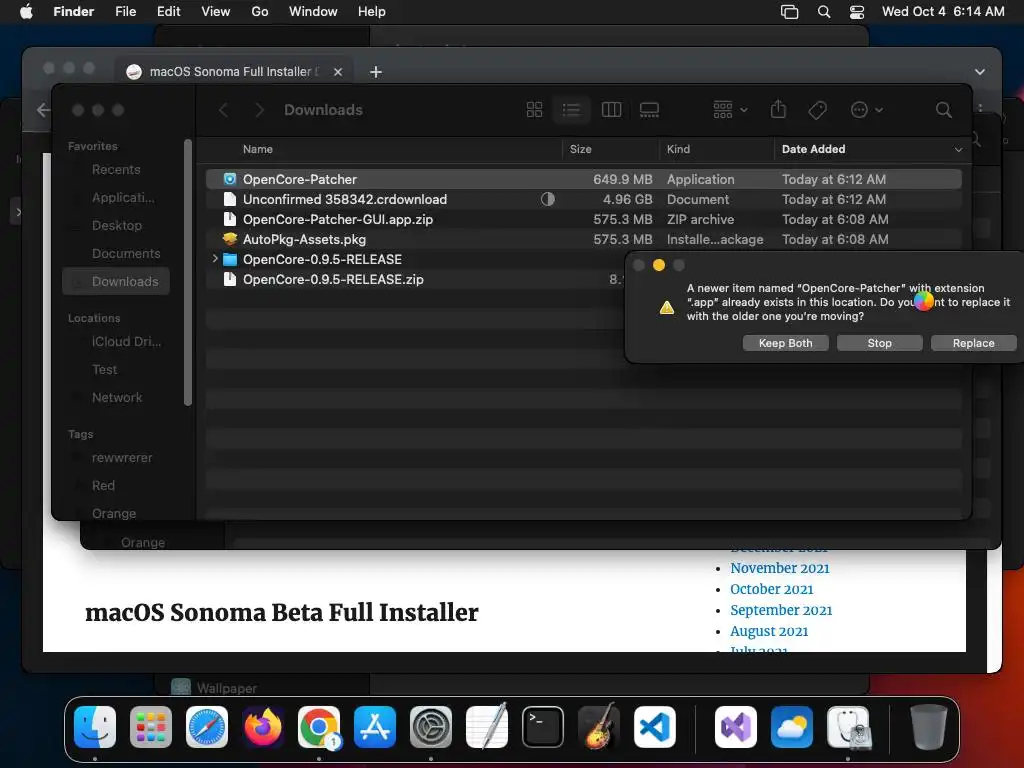This screenshot has height=768, width=1024.
Task: Go back with Finder's back chevron
Action: click(223, 110)
